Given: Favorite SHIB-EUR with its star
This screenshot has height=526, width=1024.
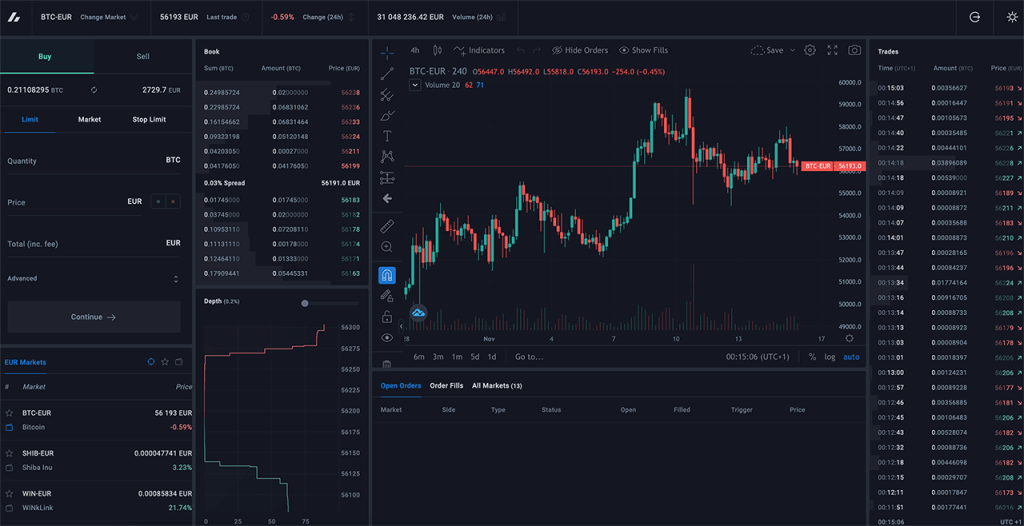Looking at the screenshot, I should [x=9, y=453].
